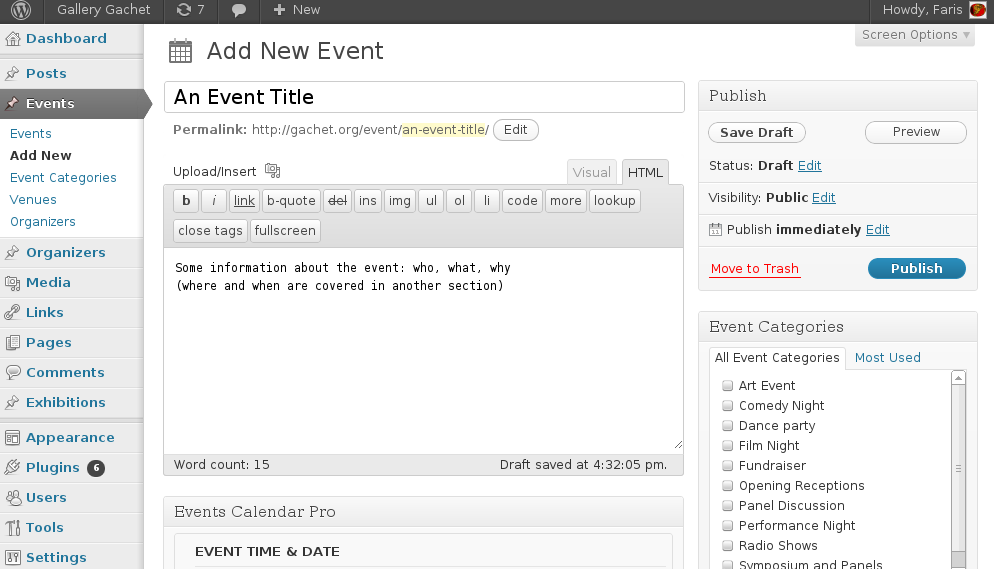The height and width of the screenshot is (569, 994).
Task: Open the + New menu in admin bar
Action: [x=296, y=10]
